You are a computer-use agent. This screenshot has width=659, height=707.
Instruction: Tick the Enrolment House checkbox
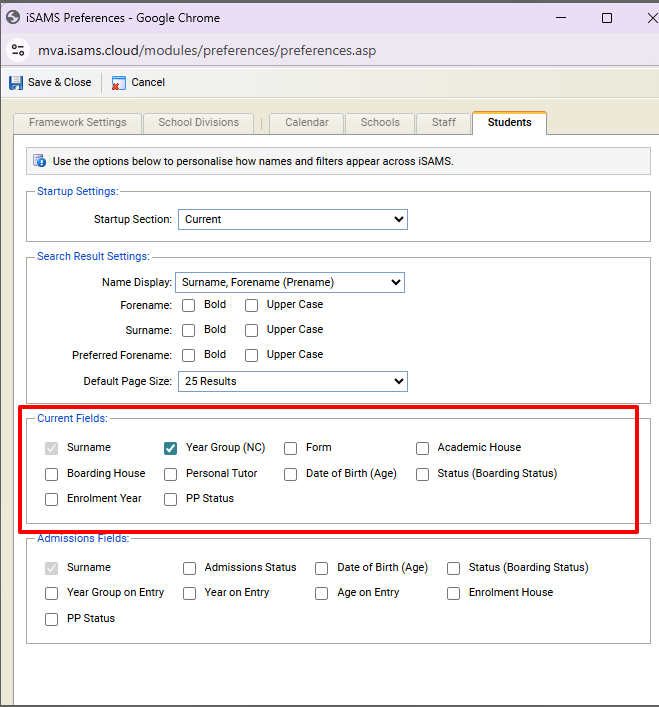pyautogui.click(x=454, y=593)
